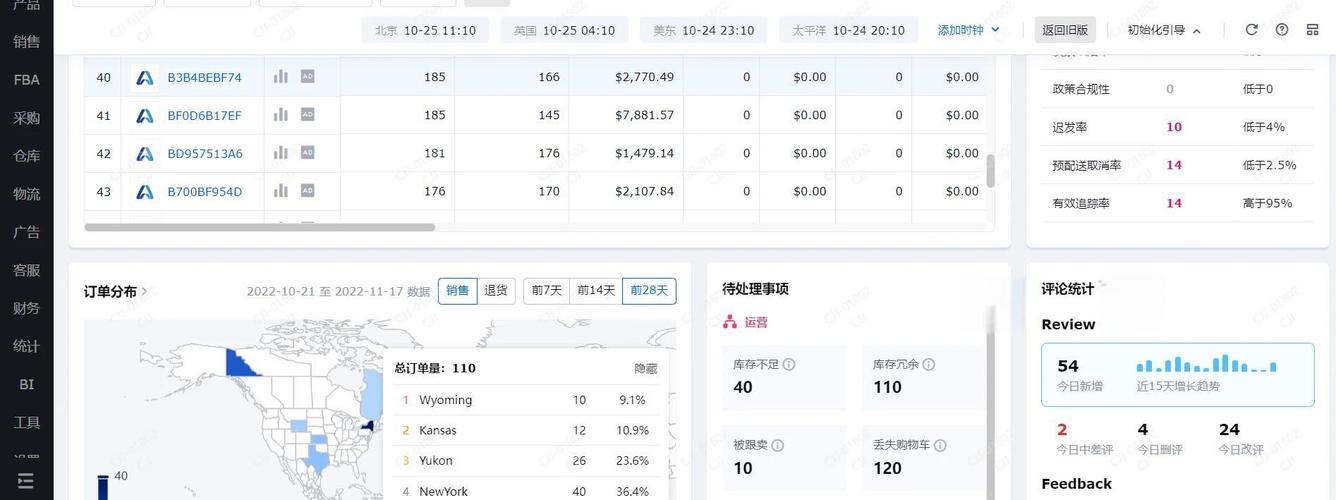The width and height of the screenshot is (1336, 500).
Task: Click the info icon next to 库存冗余
Action: point(929,365)
